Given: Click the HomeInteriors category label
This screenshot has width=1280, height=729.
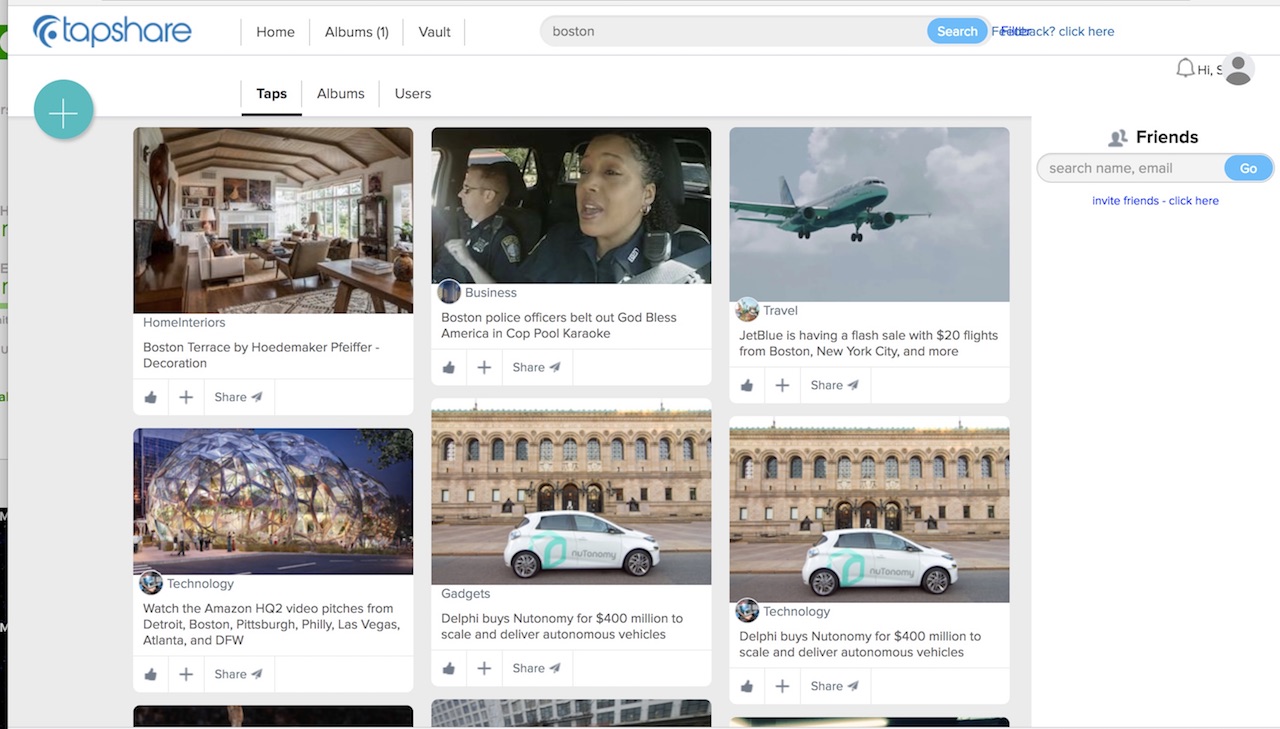Looking at the screenshot, I should pyautogui.click(x=184, y=323).
